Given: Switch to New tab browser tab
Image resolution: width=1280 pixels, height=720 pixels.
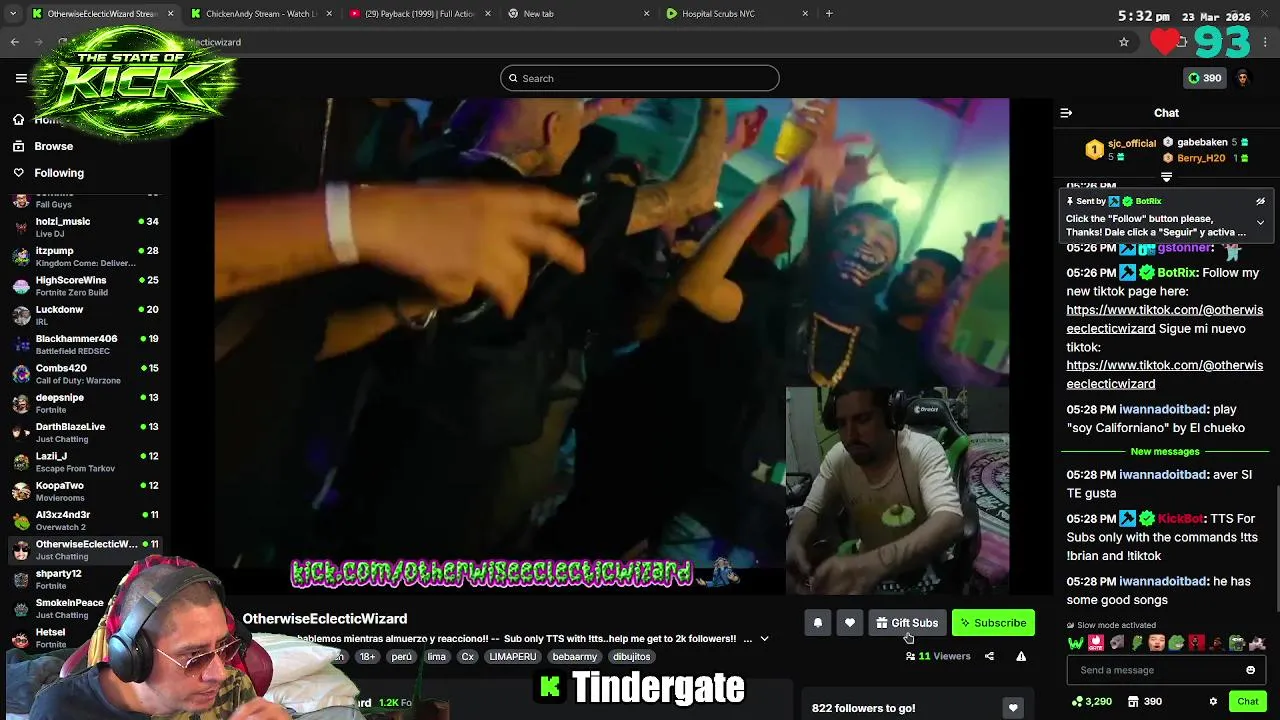Looking at the screenshot, I should tap(578, 14).
